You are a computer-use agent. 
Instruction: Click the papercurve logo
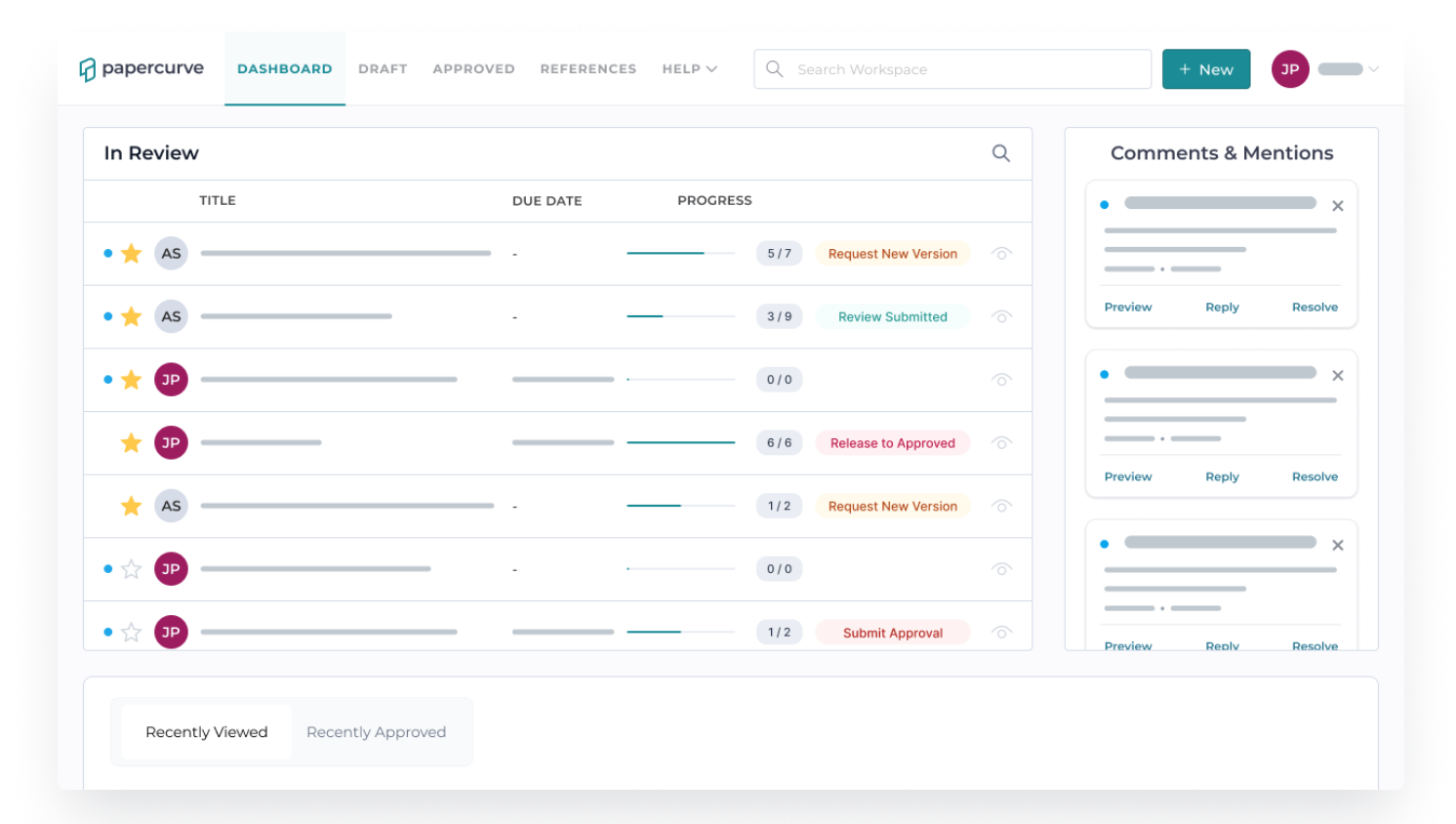pyautogui.click(x=142, y=68)
